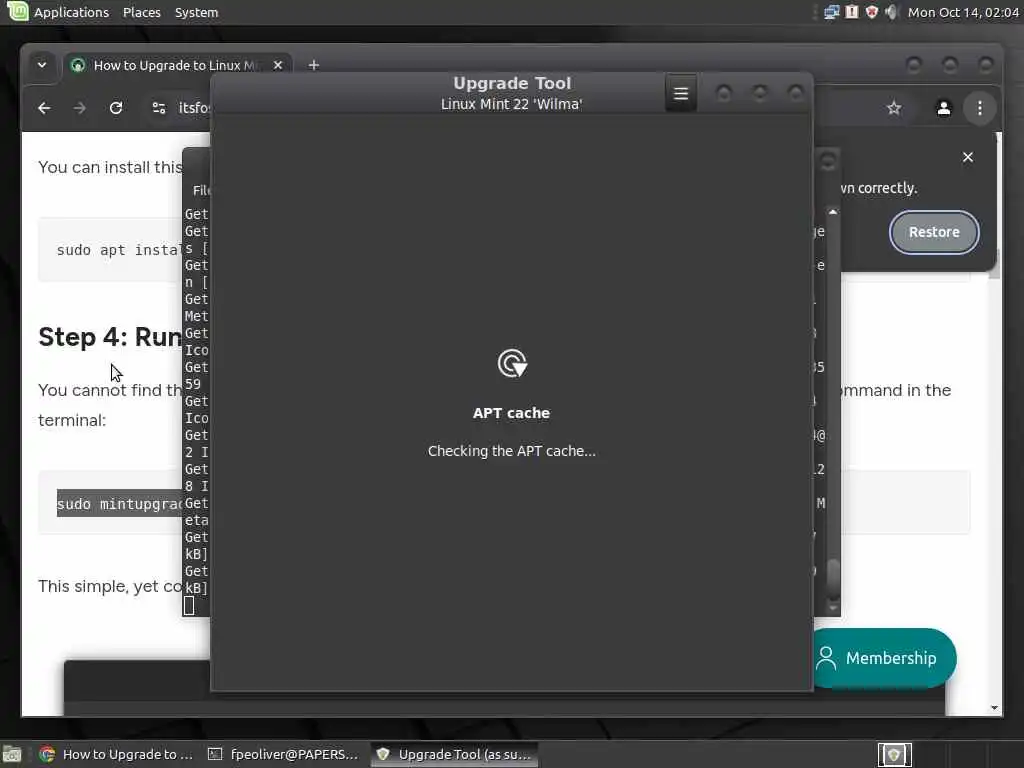This screenshot has width=1024, height=768.
Task: Open the site information icon in the address bar
Action: click(x=159, y=108)
